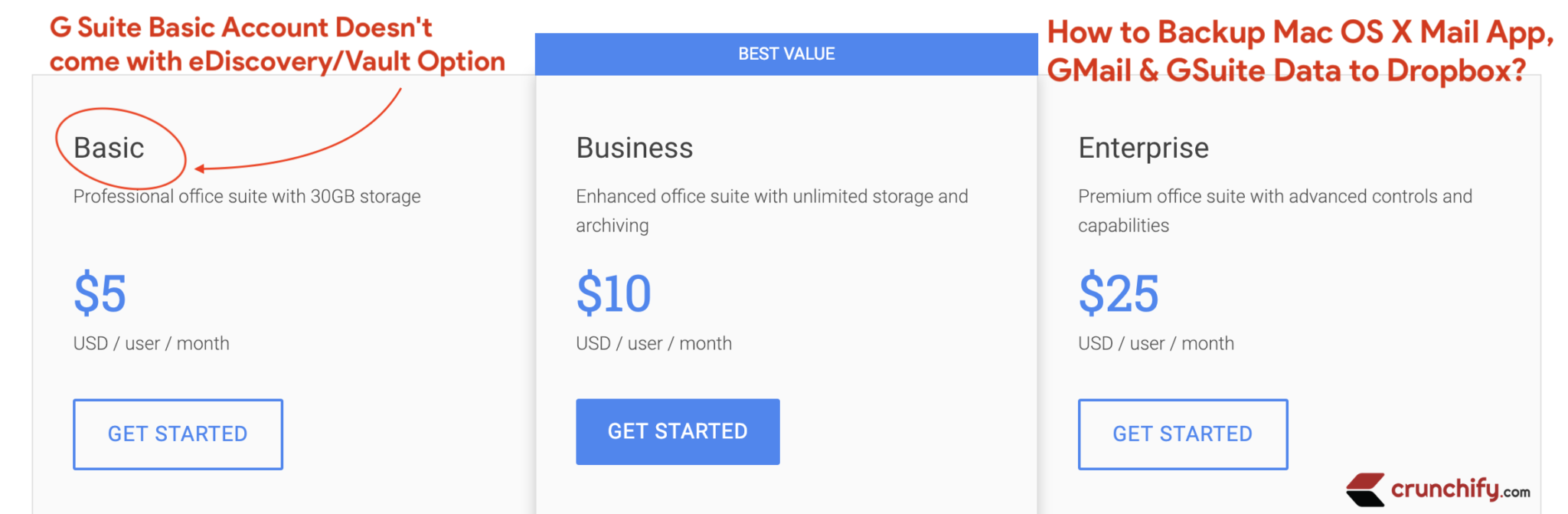
Task: Click the Basic plan heading
Action: pyautogui.click(x=109, y=148)
